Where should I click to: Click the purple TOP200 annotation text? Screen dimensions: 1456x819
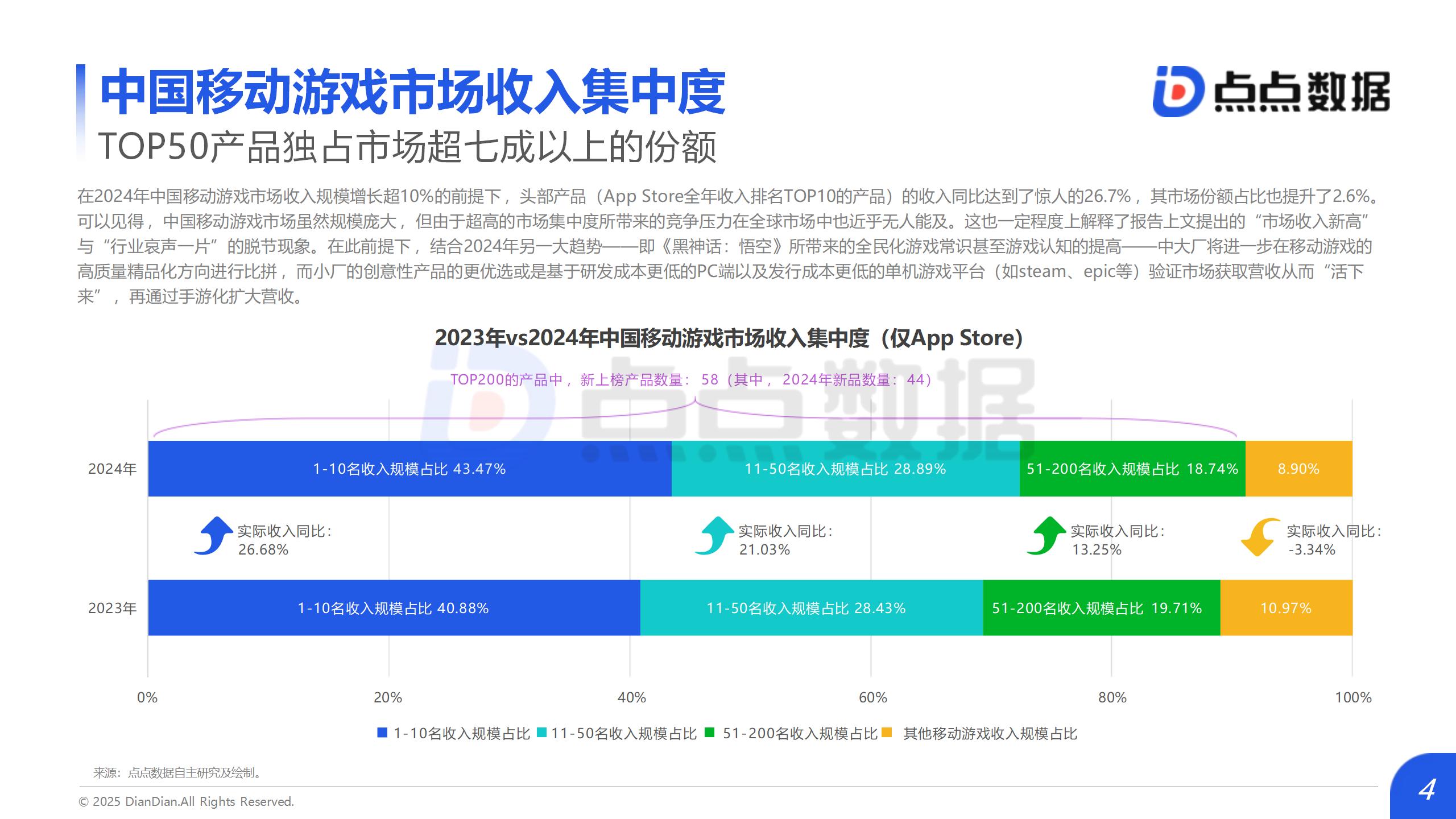click(x=691, y=380)
